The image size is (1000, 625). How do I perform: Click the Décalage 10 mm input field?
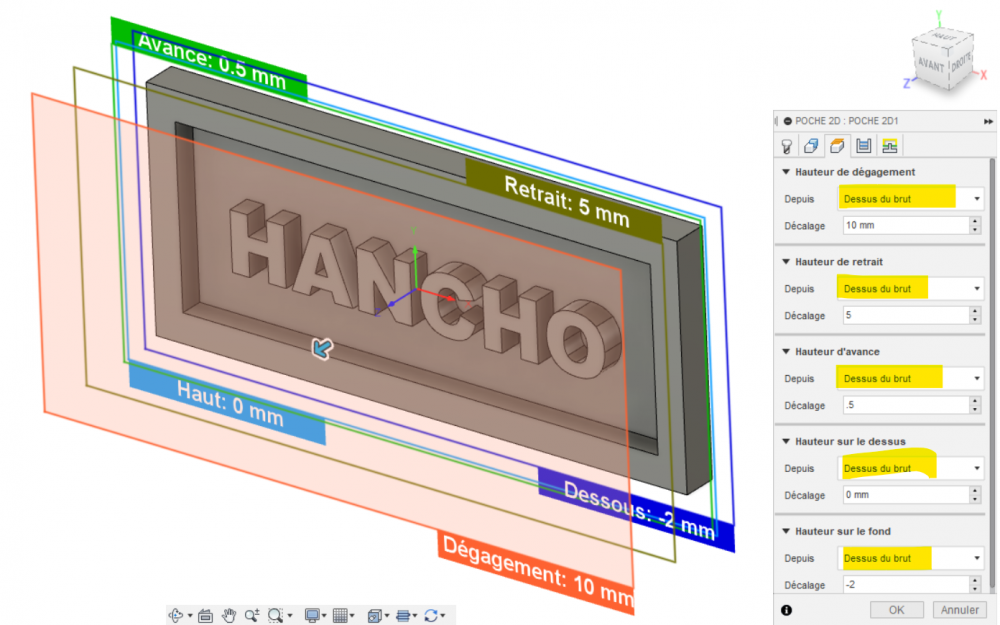click(x=906, y=225)
